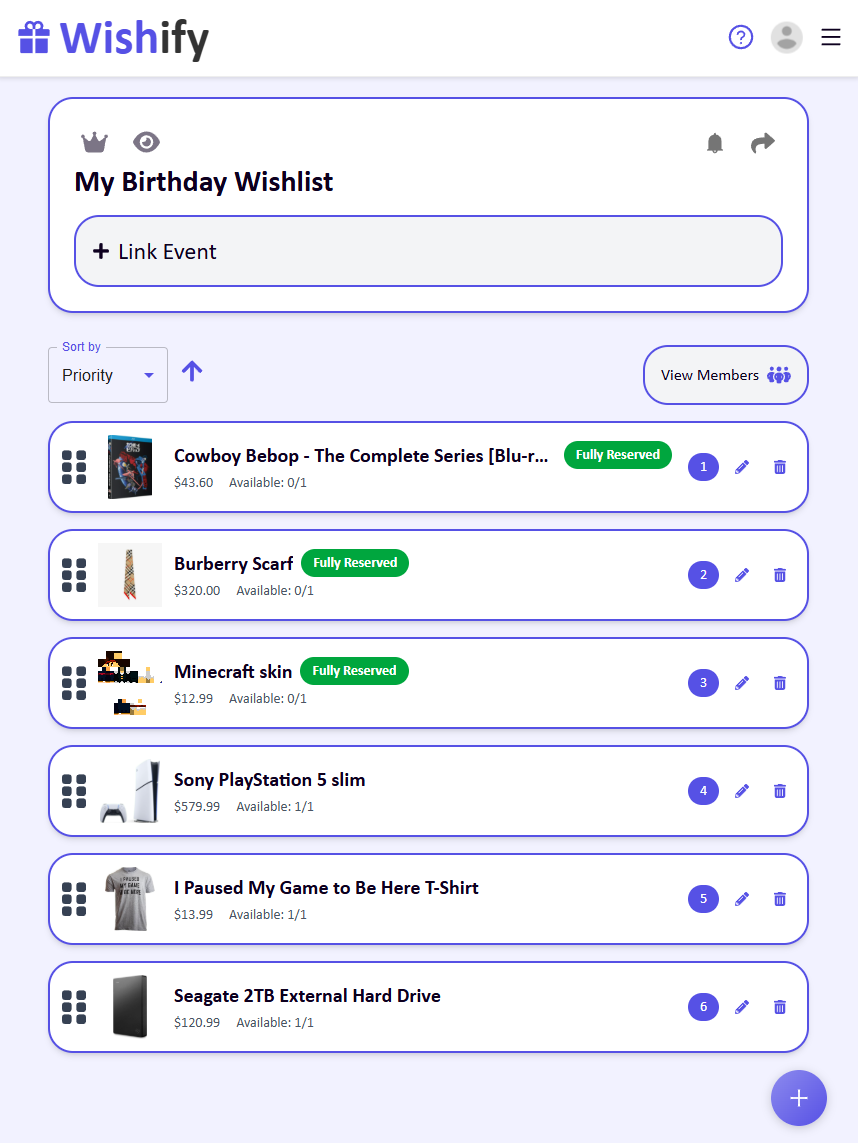Image resolution: width=858 pixels, height=1143 pixels.
Task: Open View Members
Action: (725, 375)
